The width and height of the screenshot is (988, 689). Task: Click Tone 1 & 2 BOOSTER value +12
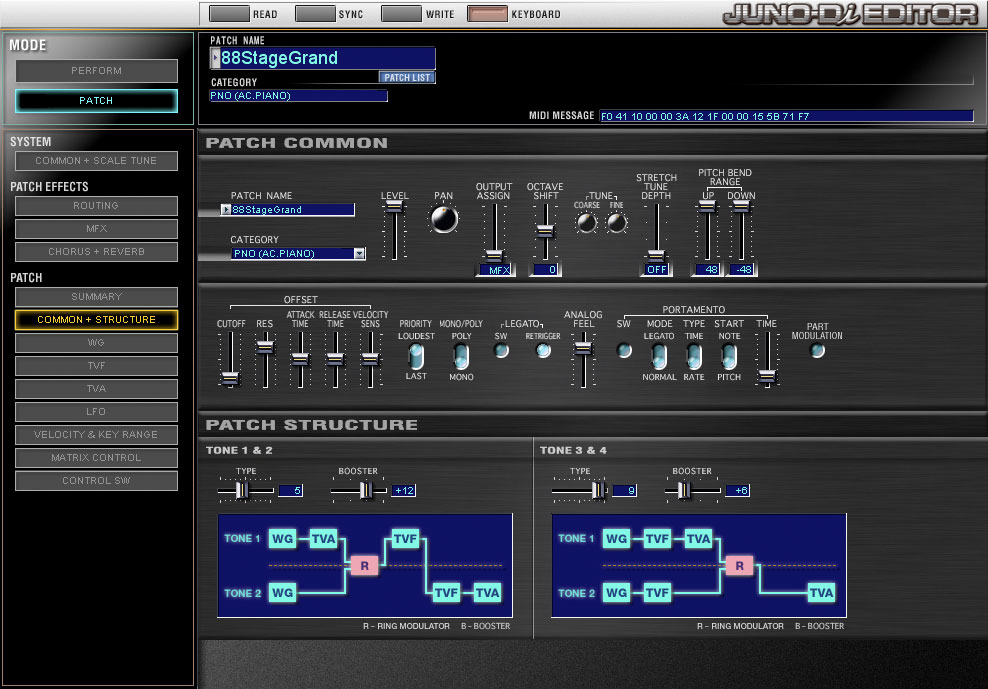tap(404, 490)
